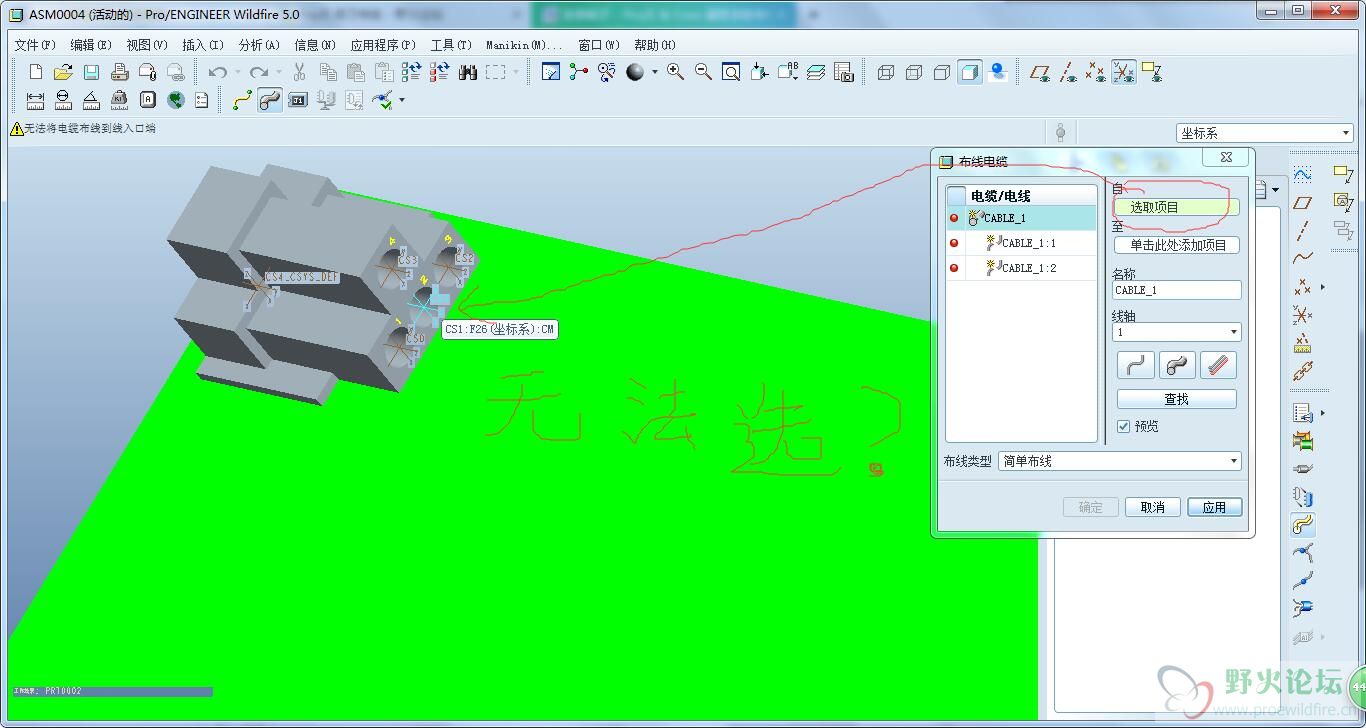Open the 分析(A) menu
The width and height of the screenshot is (1366, 728).
tap(259, 45)
